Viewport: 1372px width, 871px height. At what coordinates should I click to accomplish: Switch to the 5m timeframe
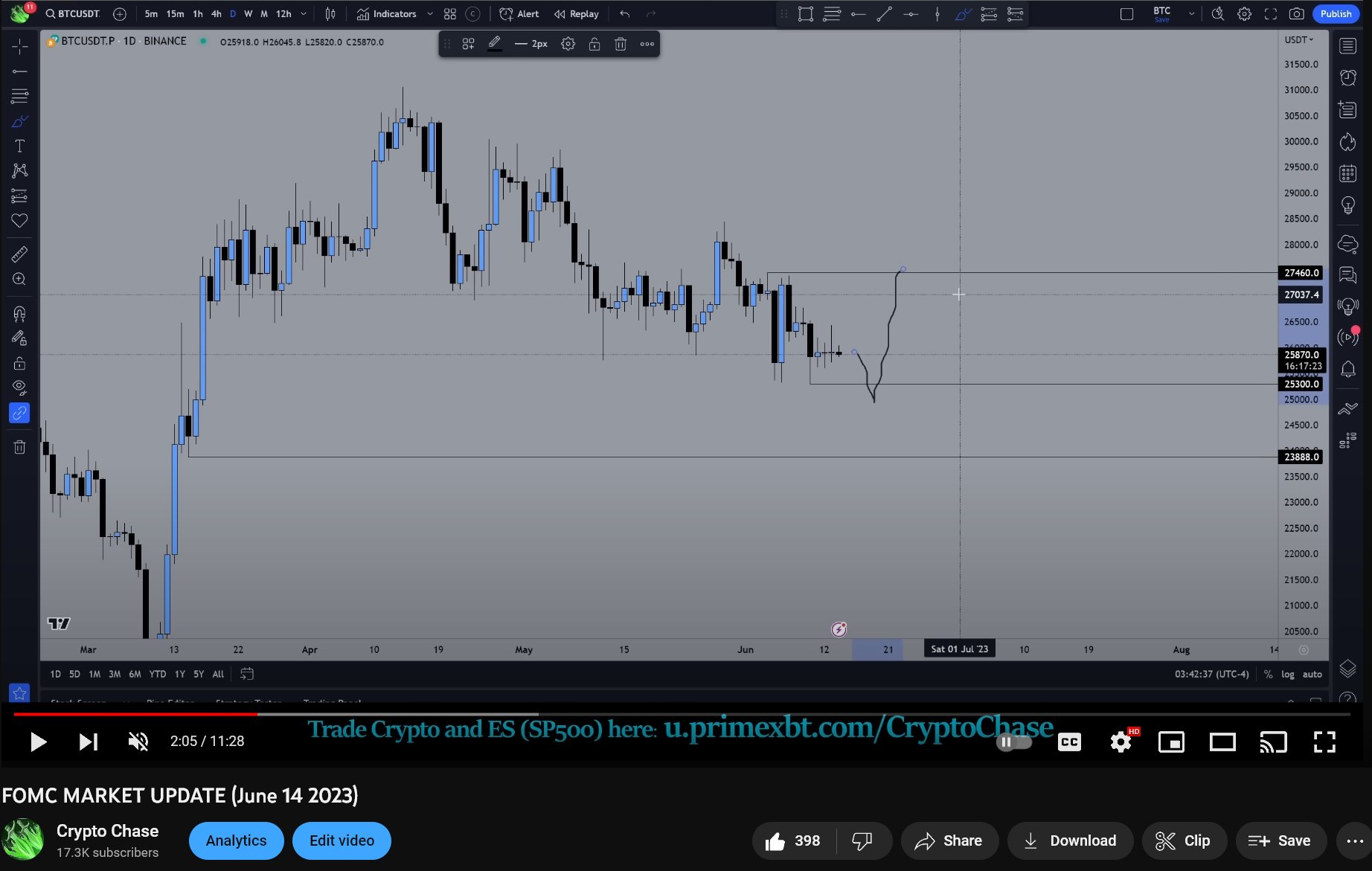pyautogui.click(x=151, y=13)
